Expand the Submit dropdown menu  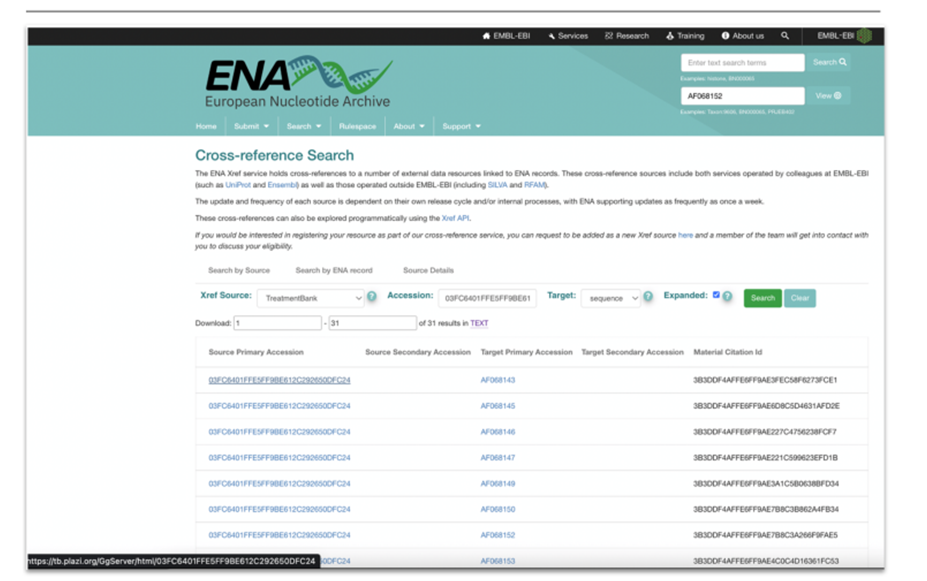[251, 126]
